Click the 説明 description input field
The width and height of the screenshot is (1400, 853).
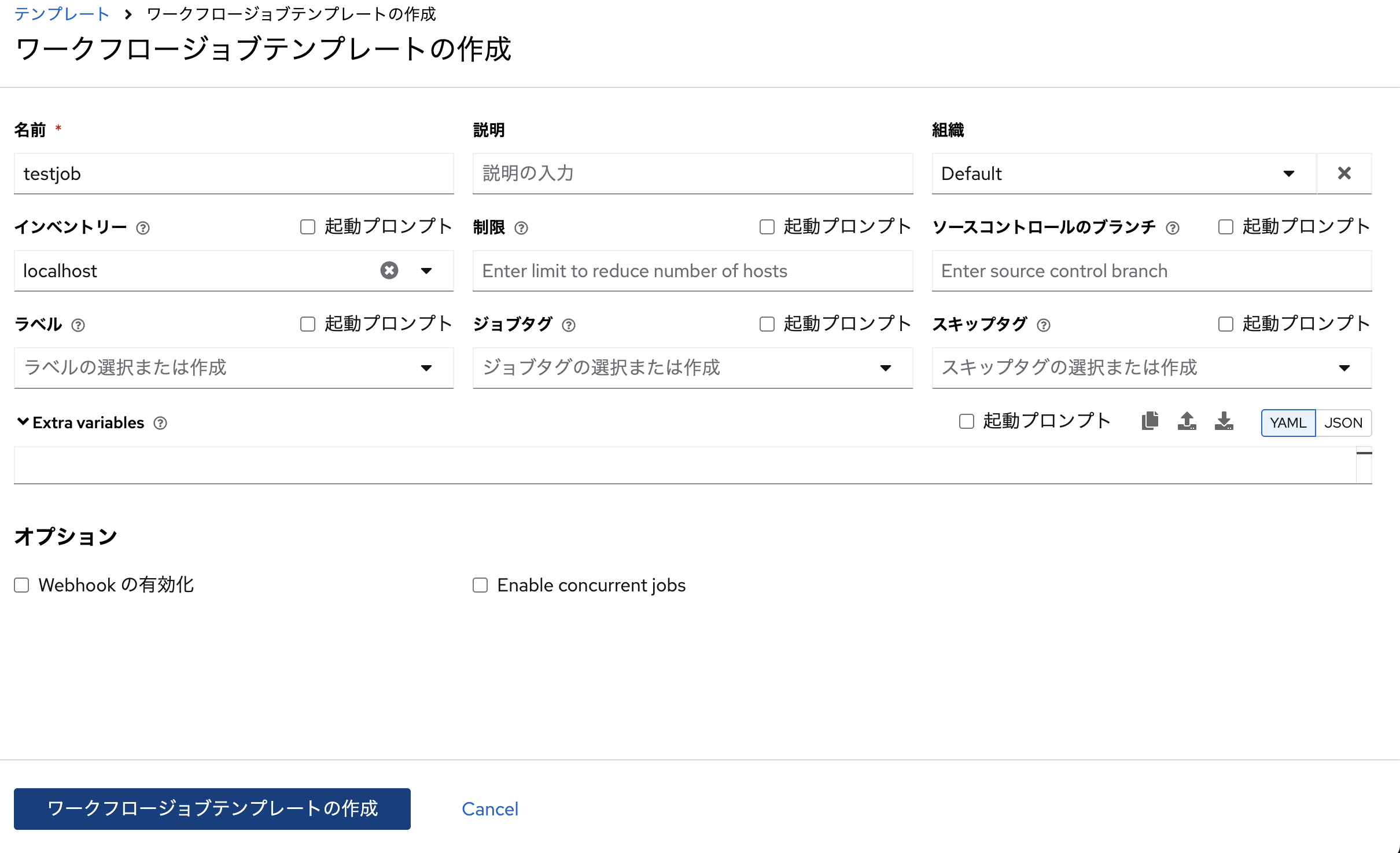click(x=692, y=173)
